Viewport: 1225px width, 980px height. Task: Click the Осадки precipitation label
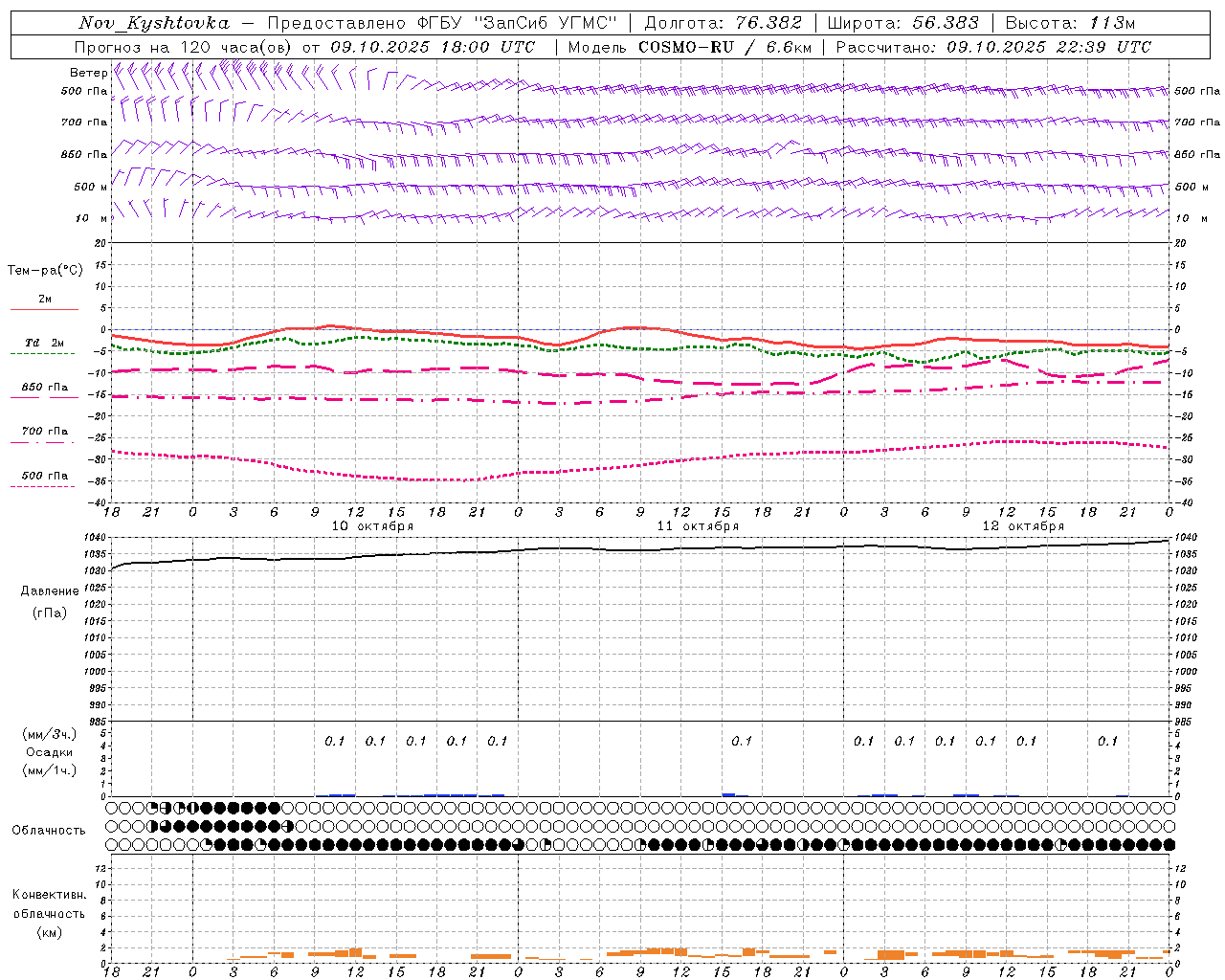pyautogui.click(x=49, y=752)
